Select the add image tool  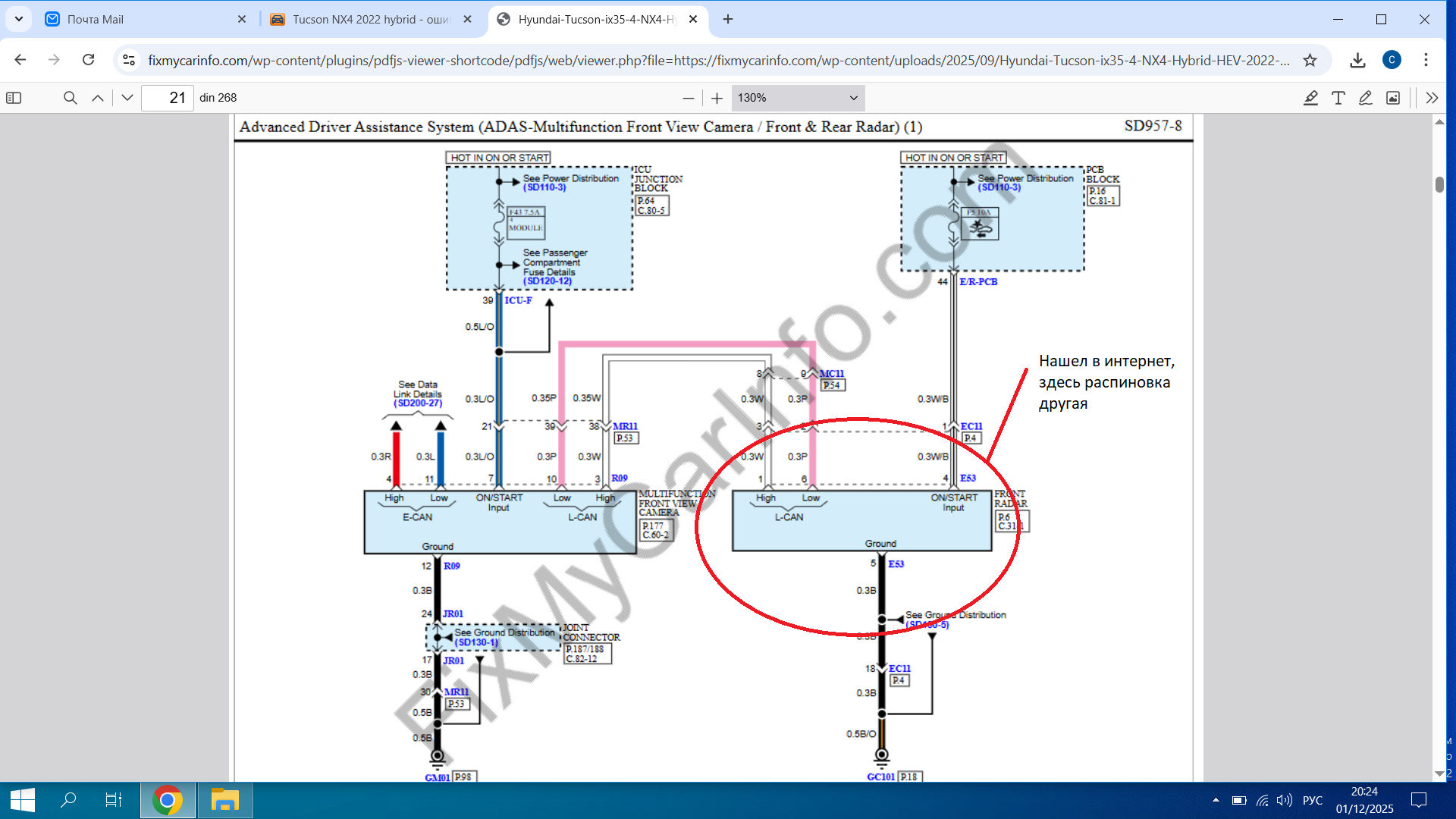point(1393,98)
